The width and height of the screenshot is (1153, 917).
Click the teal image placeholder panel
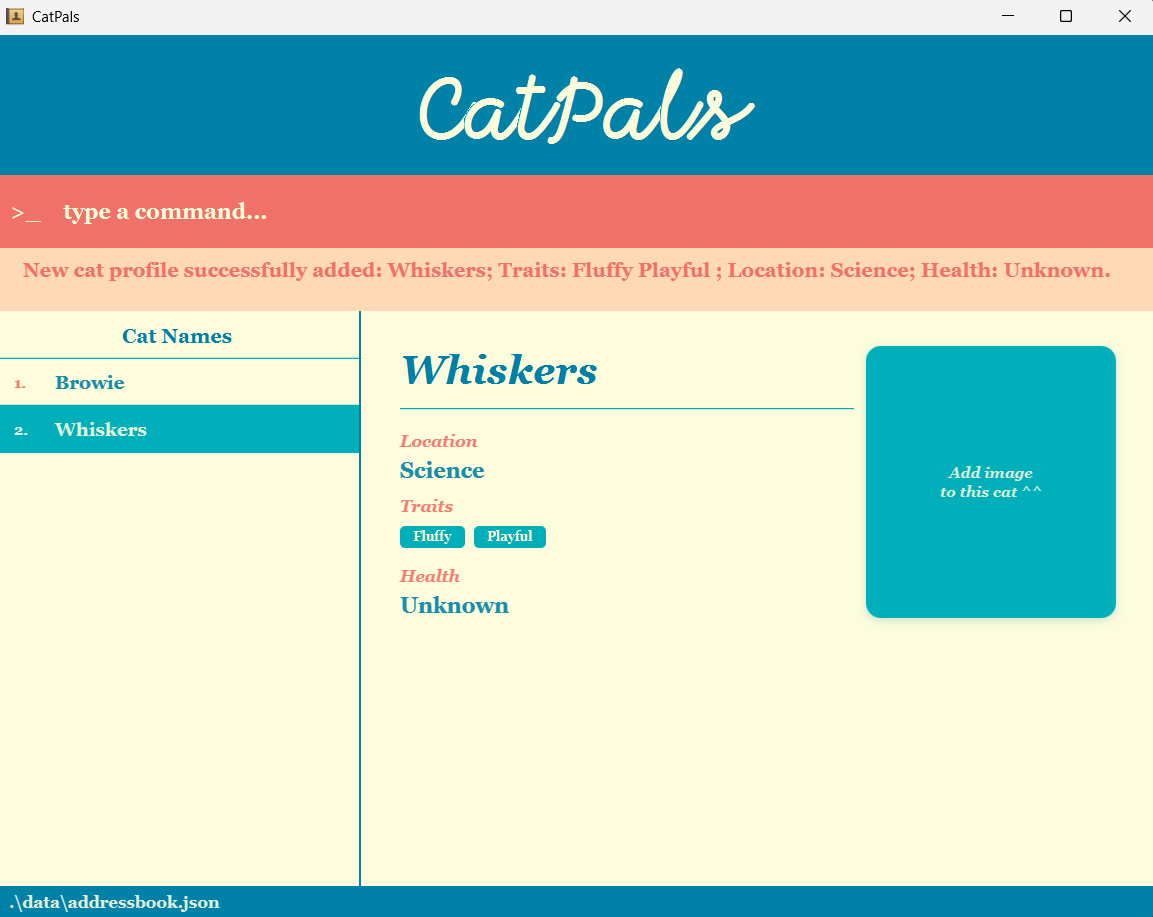990,482
